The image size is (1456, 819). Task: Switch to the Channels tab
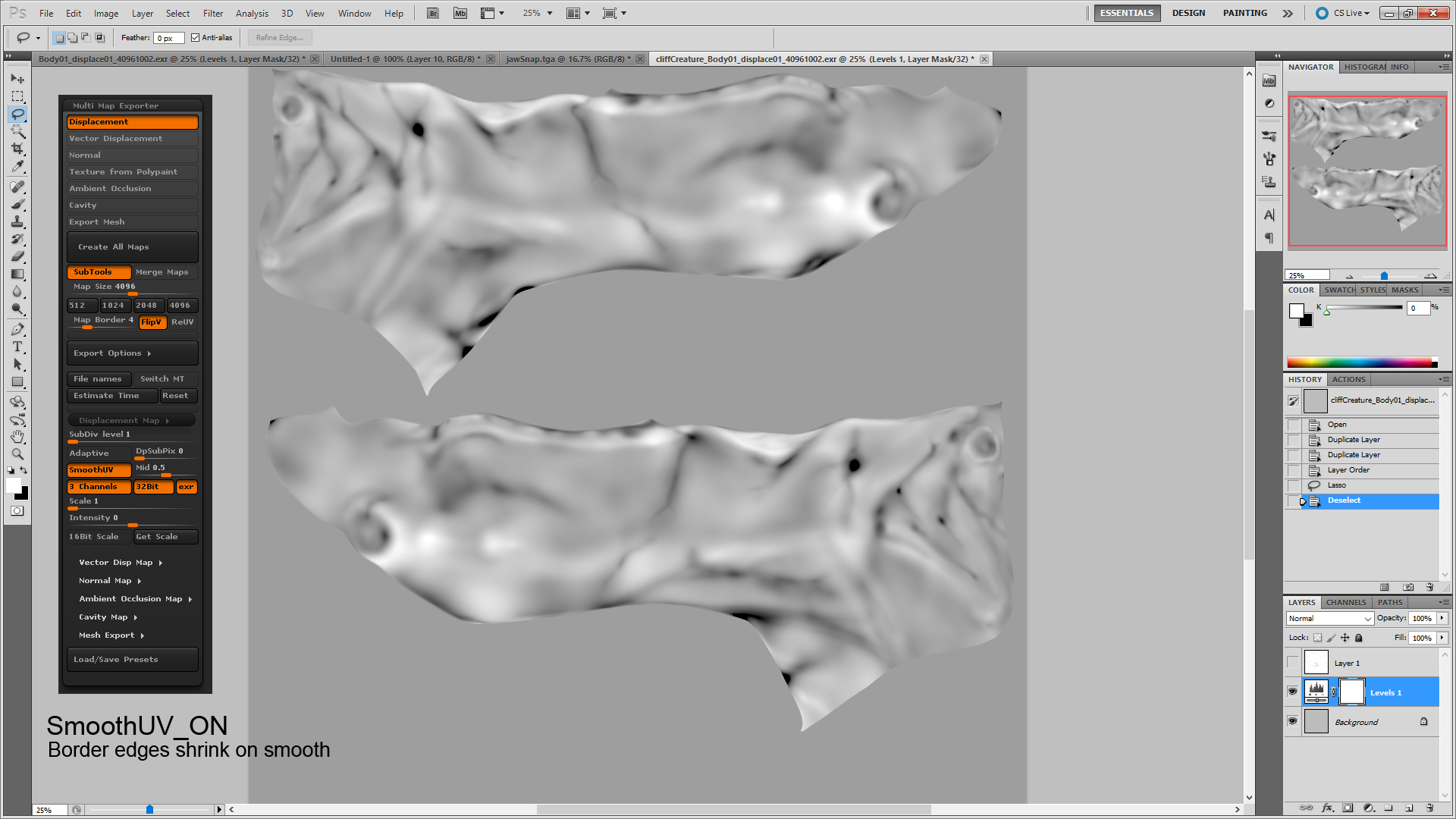click(1346, 602)
